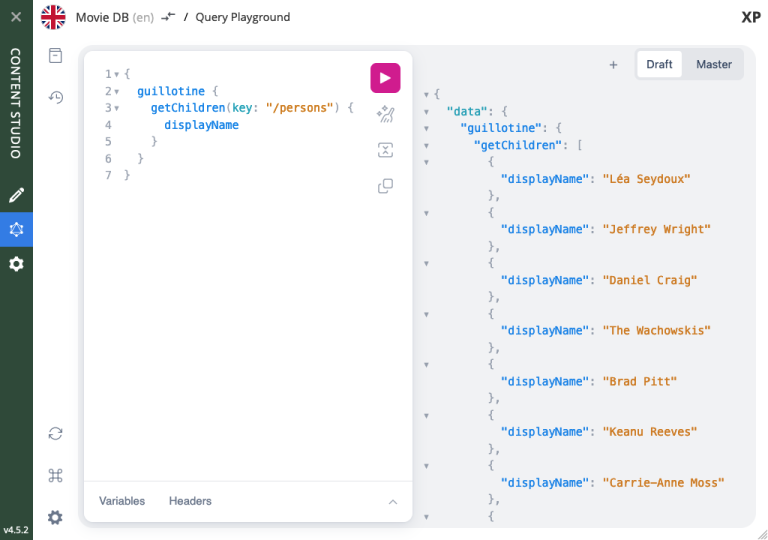Click the UK flag project icon
The image size is (768, 540).
click(53, 18)
